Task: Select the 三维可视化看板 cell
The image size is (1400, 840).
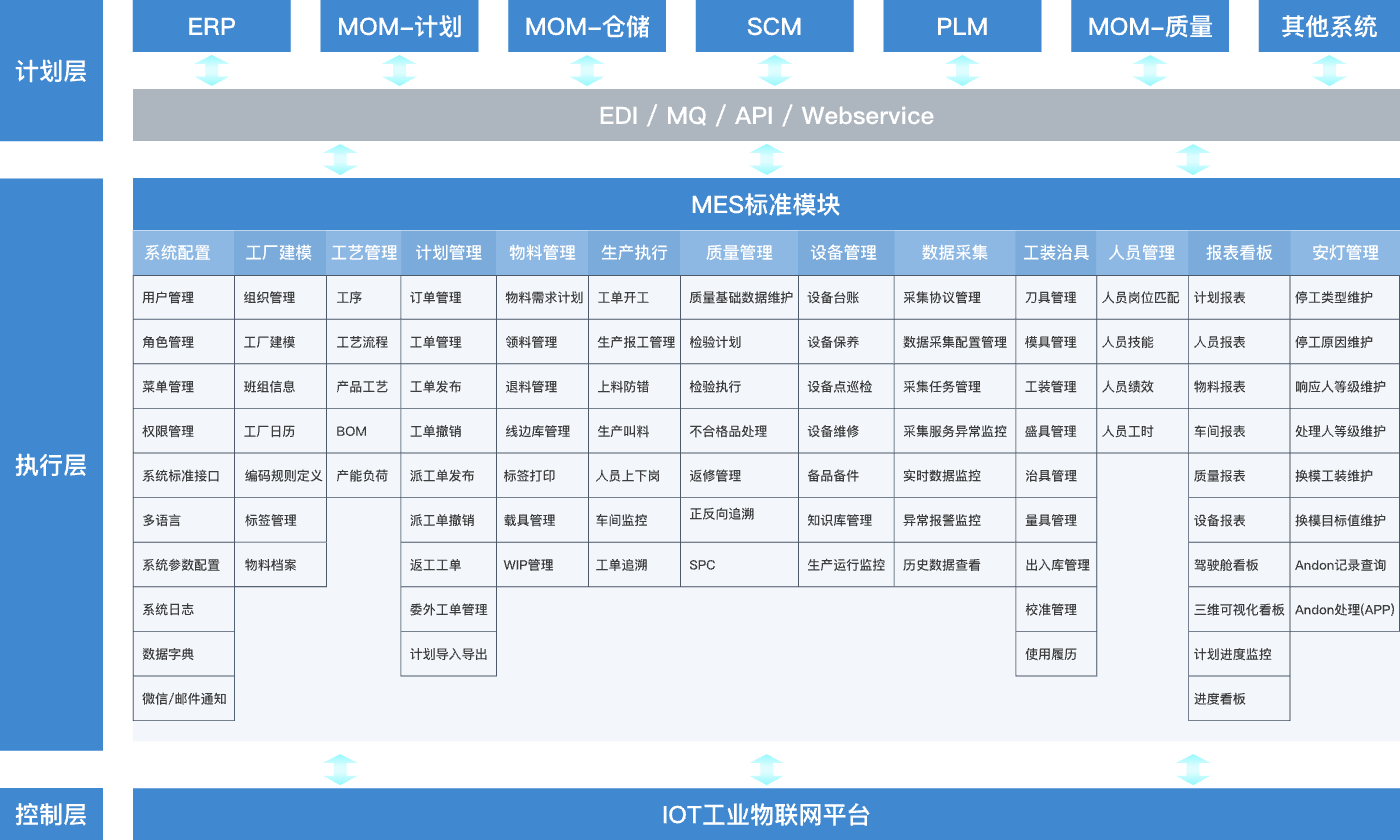Action: coord(1239,610)
